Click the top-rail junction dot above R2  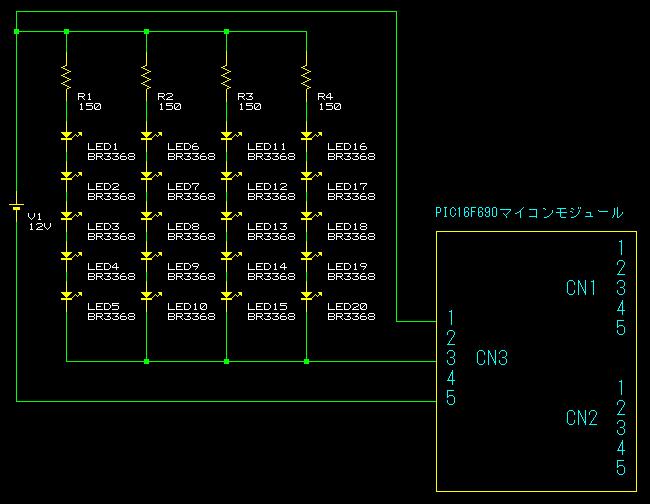pyautogui.click(x=146, y=32)
